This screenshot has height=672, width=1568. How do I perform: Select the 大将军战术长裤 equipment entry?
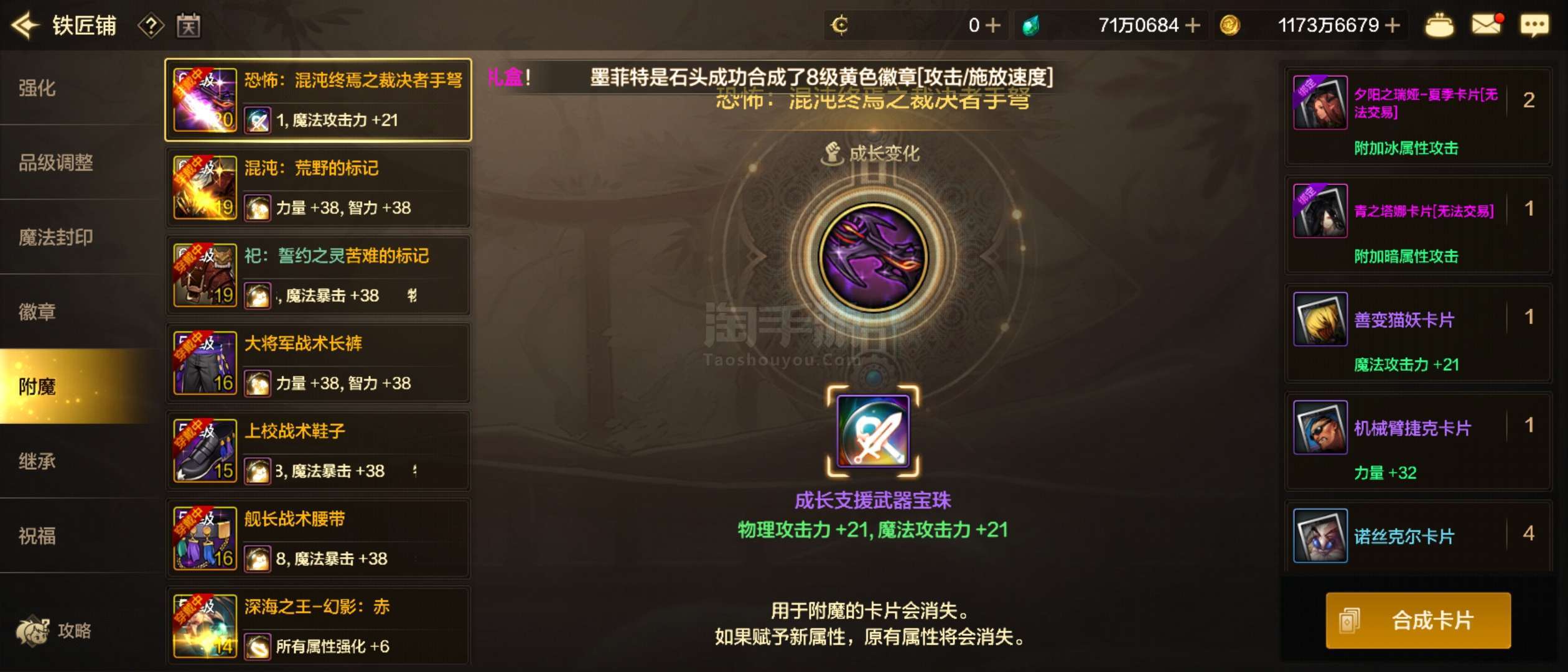(x=318, y=363)
